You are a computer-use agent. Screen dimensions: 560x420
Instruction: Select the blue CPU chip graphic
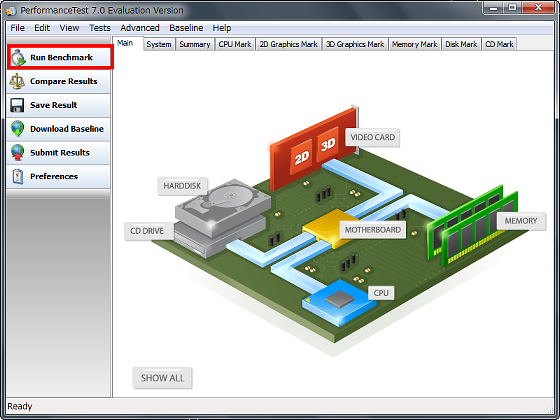point(339,303)
